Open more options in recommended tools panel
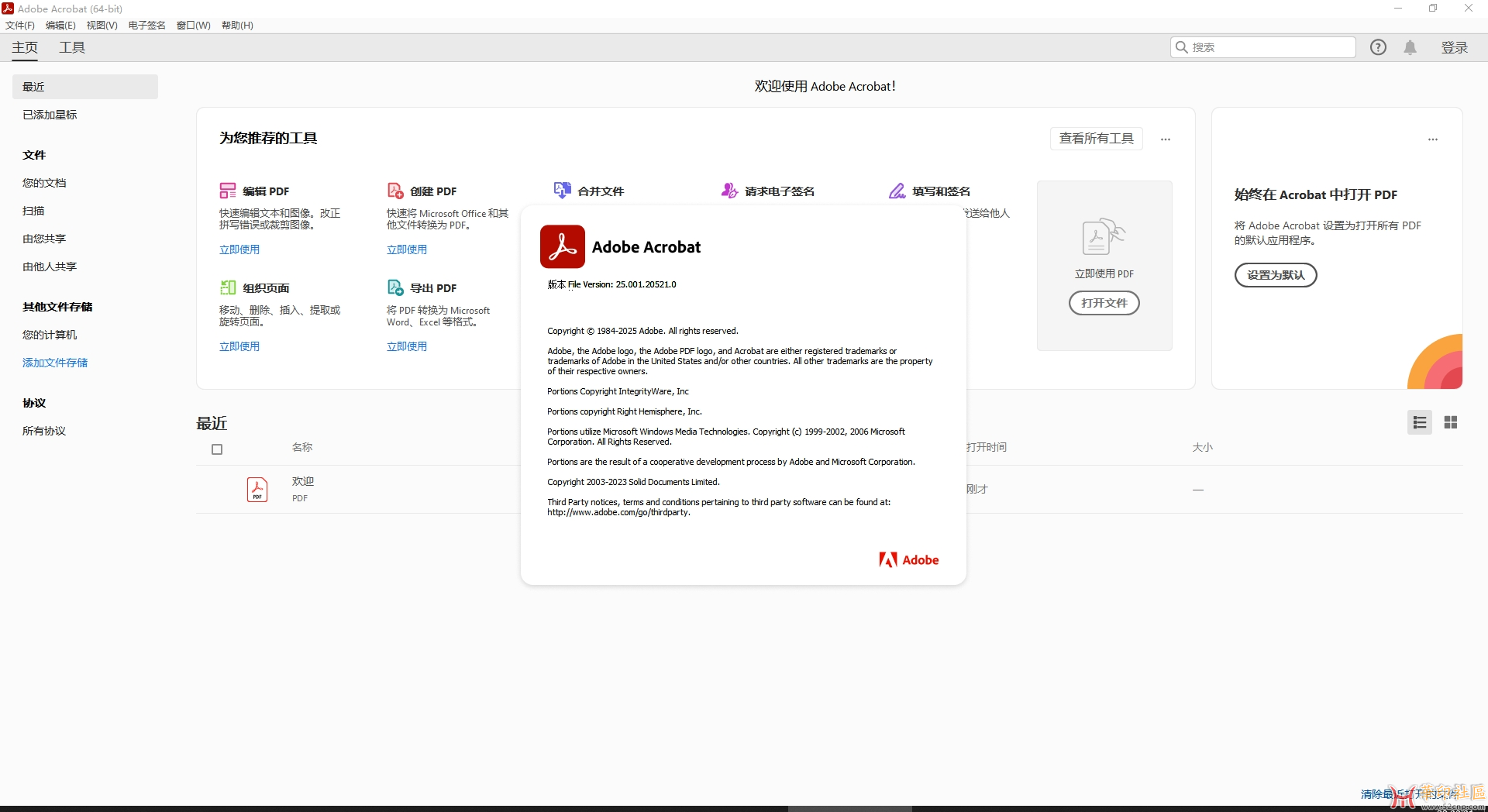The width and height of the screenshot is (1488, 812). tap(1165, 139)
